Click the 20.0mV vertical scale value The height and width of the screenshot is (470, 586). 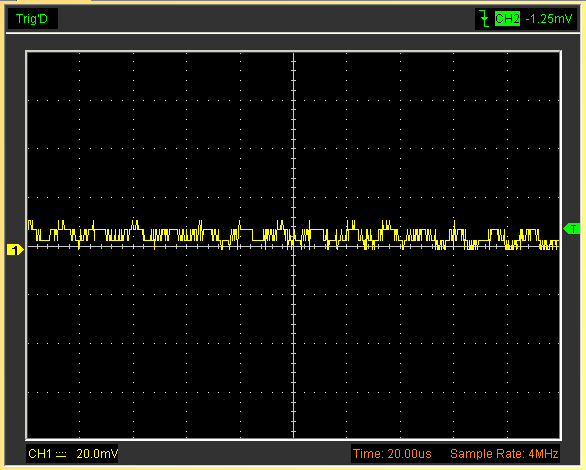pos(97,454)
